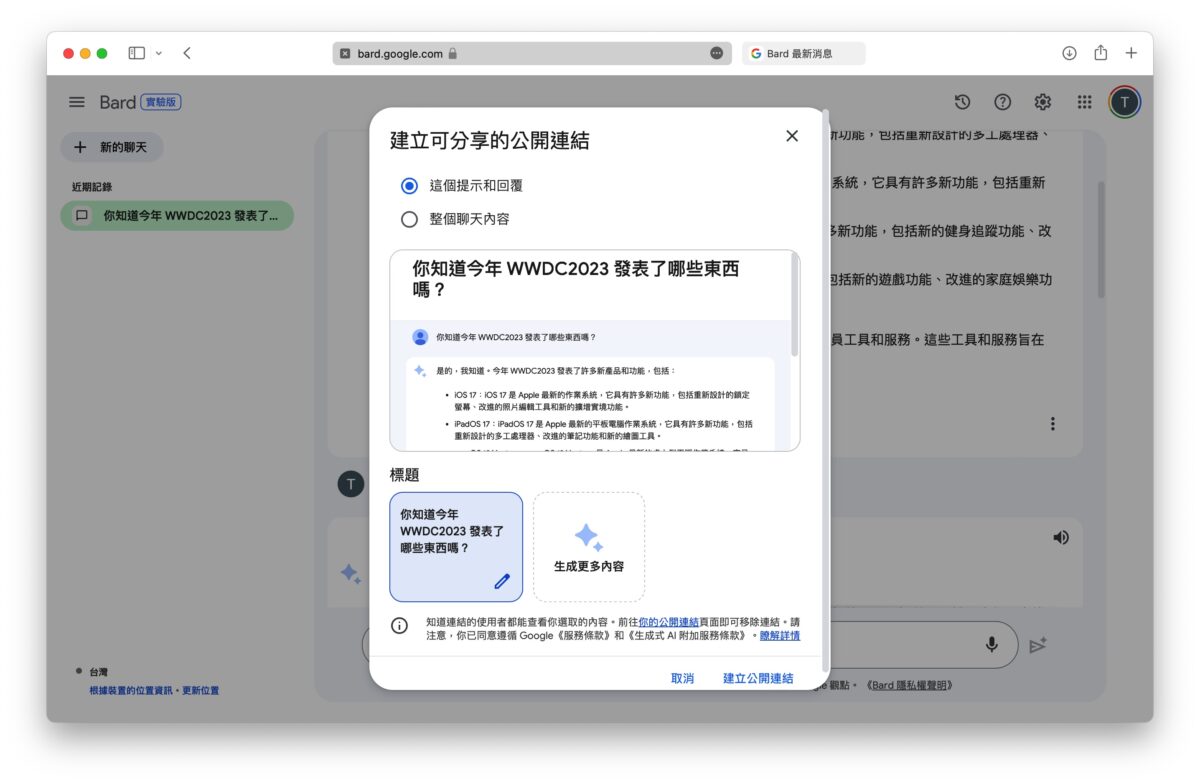
Task: Click the Bard logo text
Action: (117, 102)
